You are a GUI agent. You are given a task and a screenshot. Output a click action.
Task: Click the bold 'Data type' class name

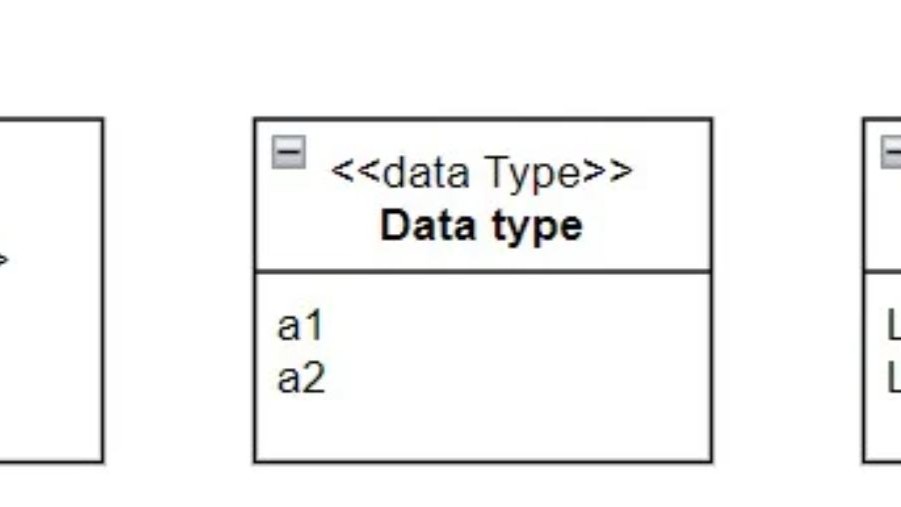pos(481,226)
